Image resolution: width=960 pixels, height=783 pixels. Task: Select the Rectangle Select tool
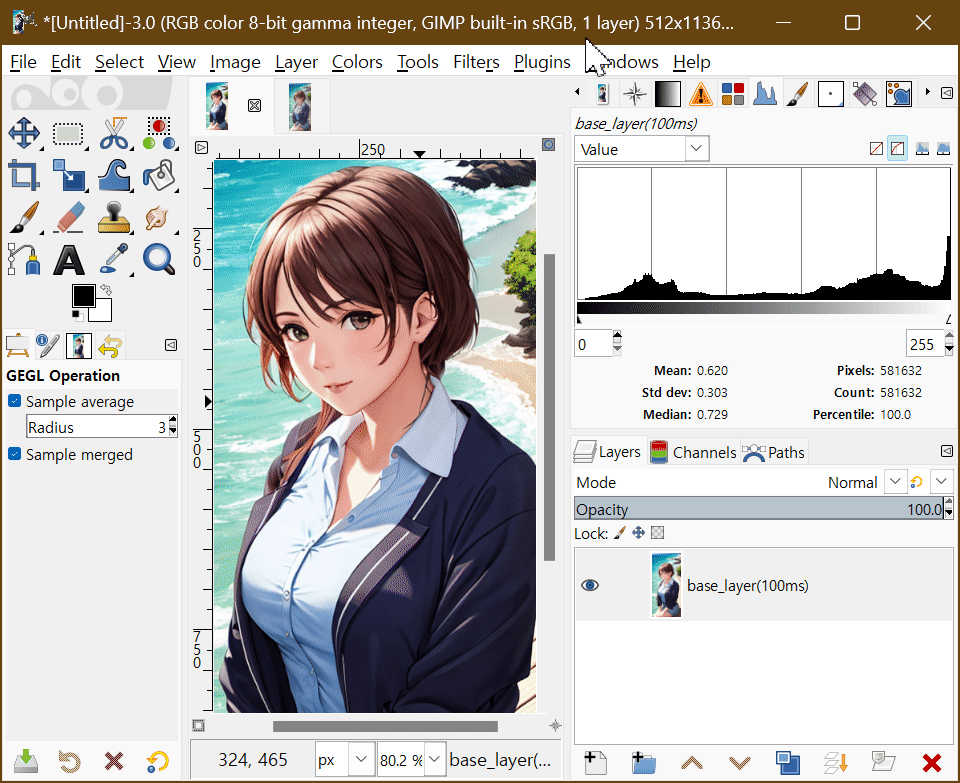[68, 133]
